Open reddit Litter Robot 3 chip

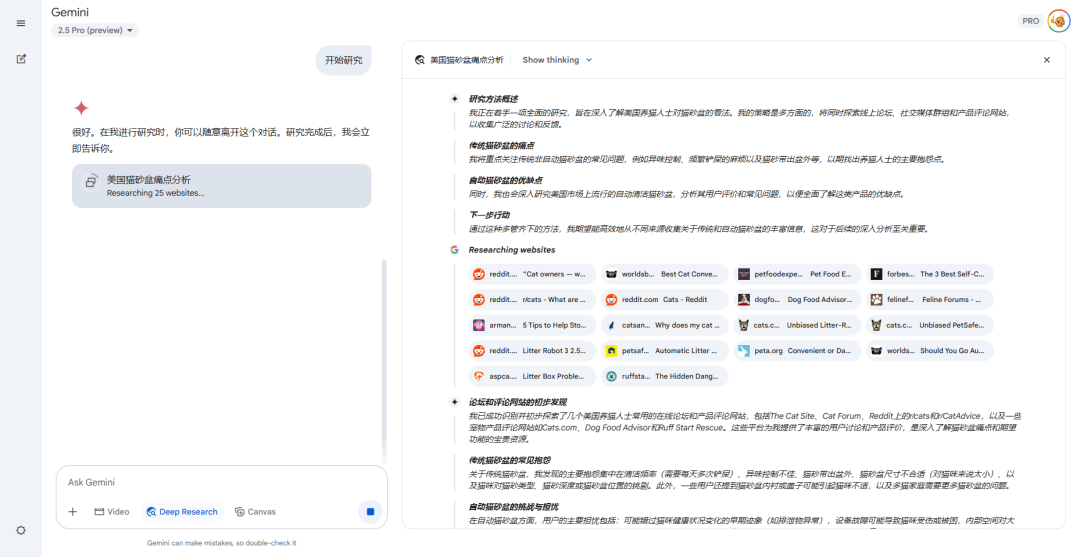coord(532,350)
